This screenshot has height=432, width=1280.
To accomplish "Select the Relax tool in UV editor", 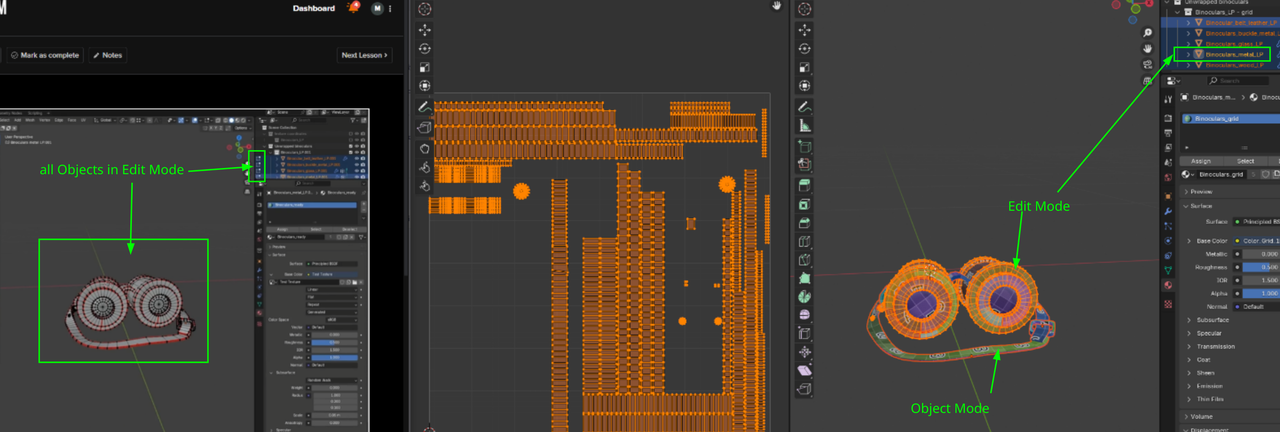I will coord(425,167).
